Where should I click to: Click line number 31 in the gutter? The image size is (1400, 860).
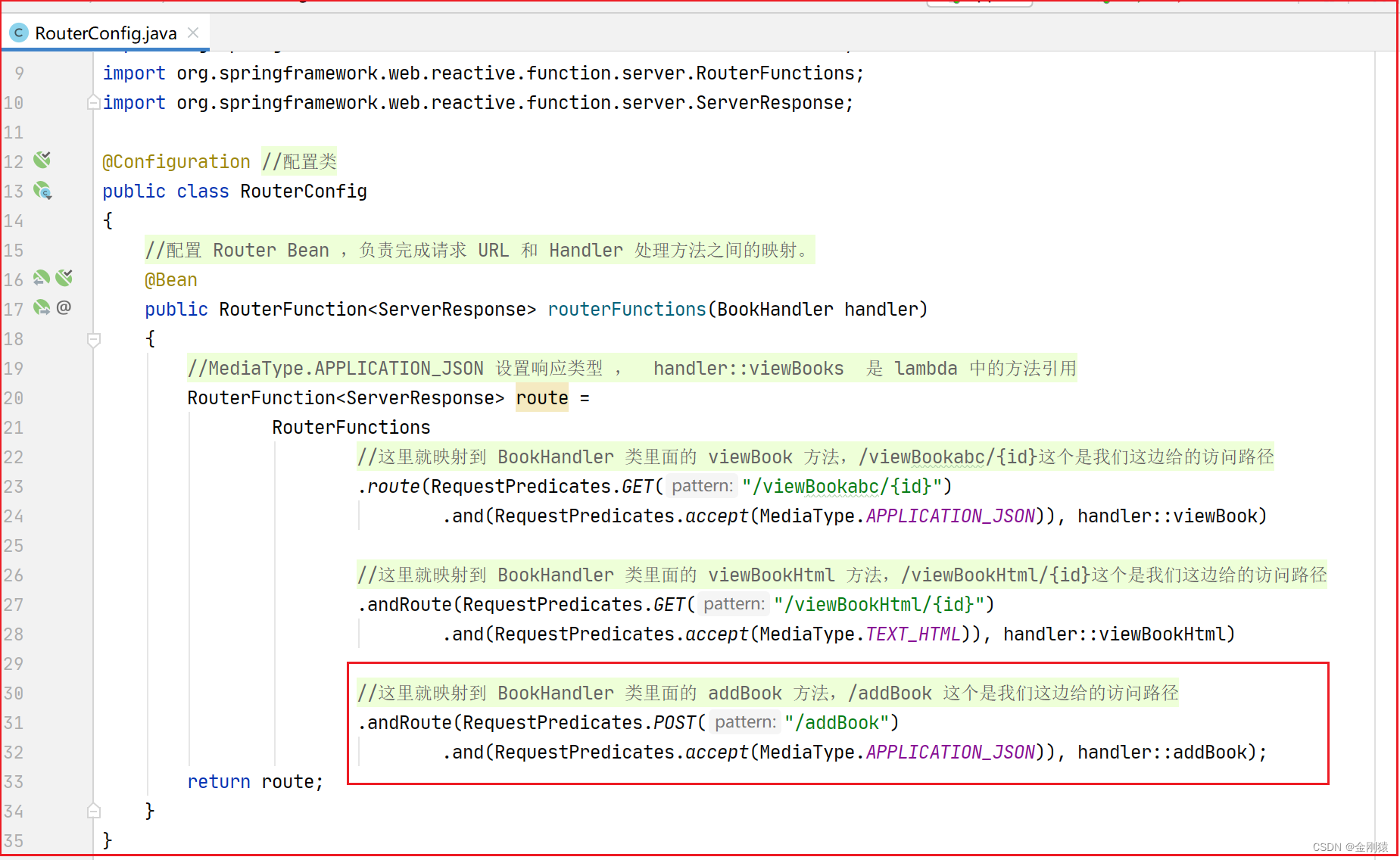14,723
